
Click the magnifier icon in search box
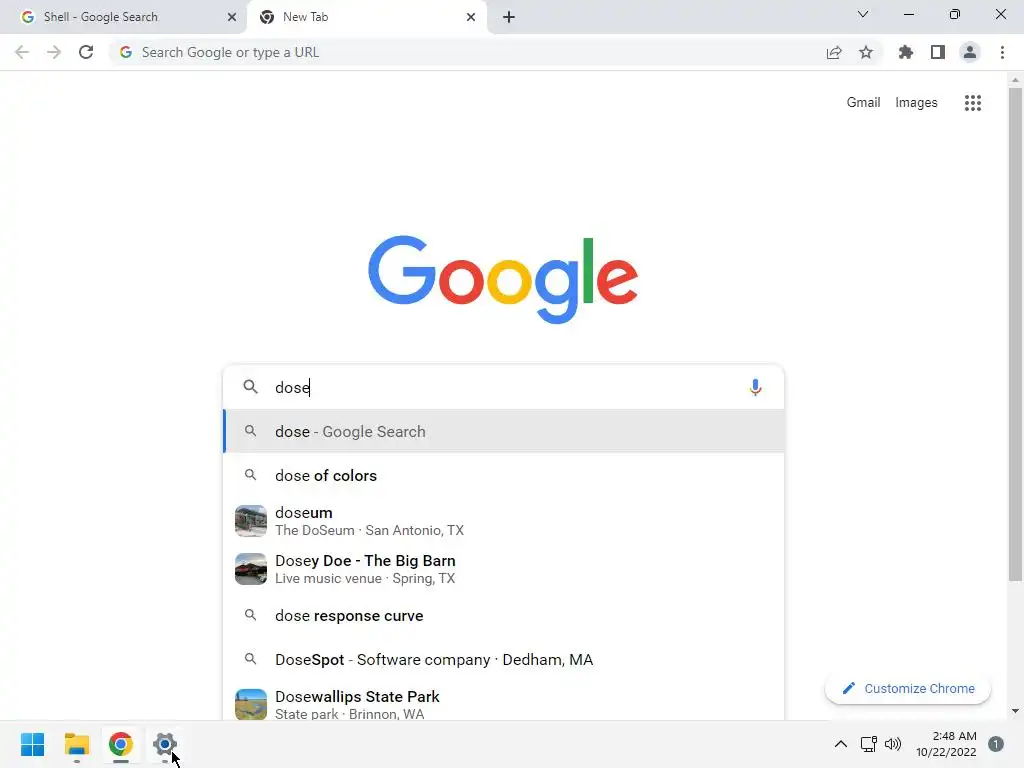[x=250, y=387]
